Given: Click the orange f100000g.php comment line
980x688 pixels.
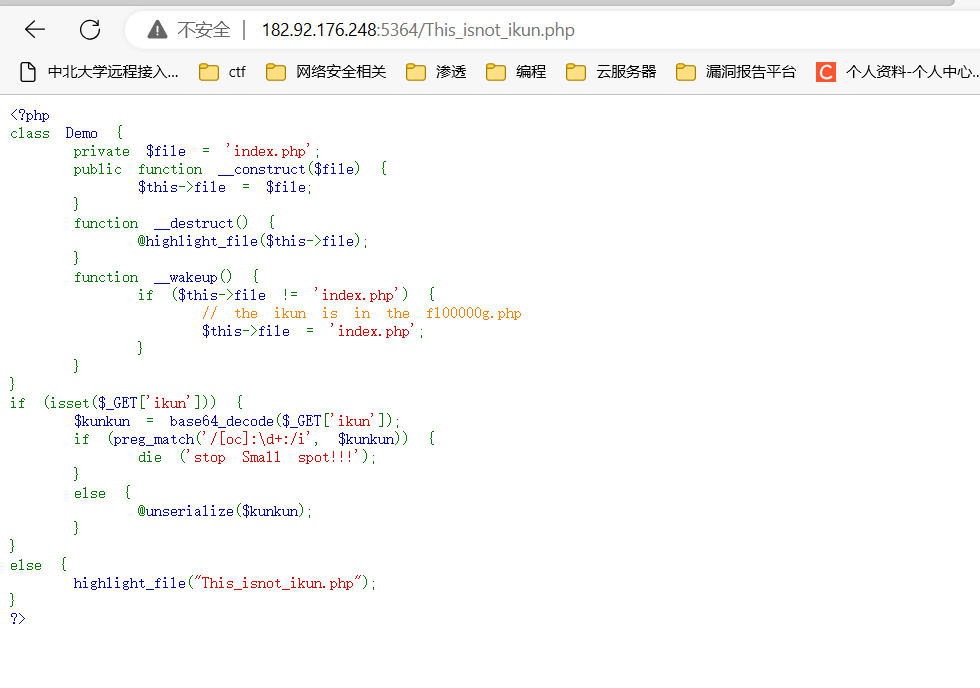Looking at the screenshot, I should [x=362, y=313].
